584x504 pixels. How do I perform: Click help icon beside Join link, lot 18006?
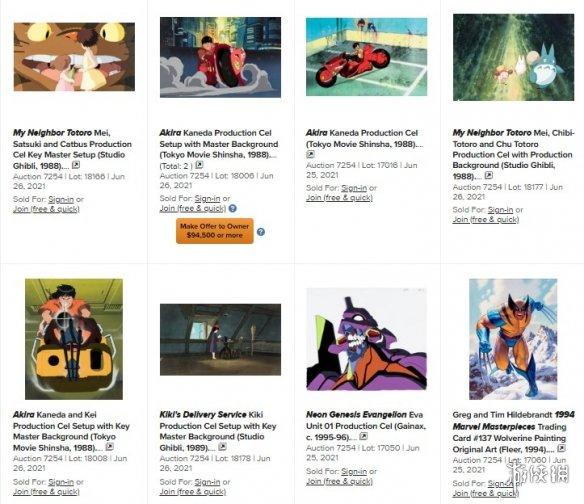[233, 208]
